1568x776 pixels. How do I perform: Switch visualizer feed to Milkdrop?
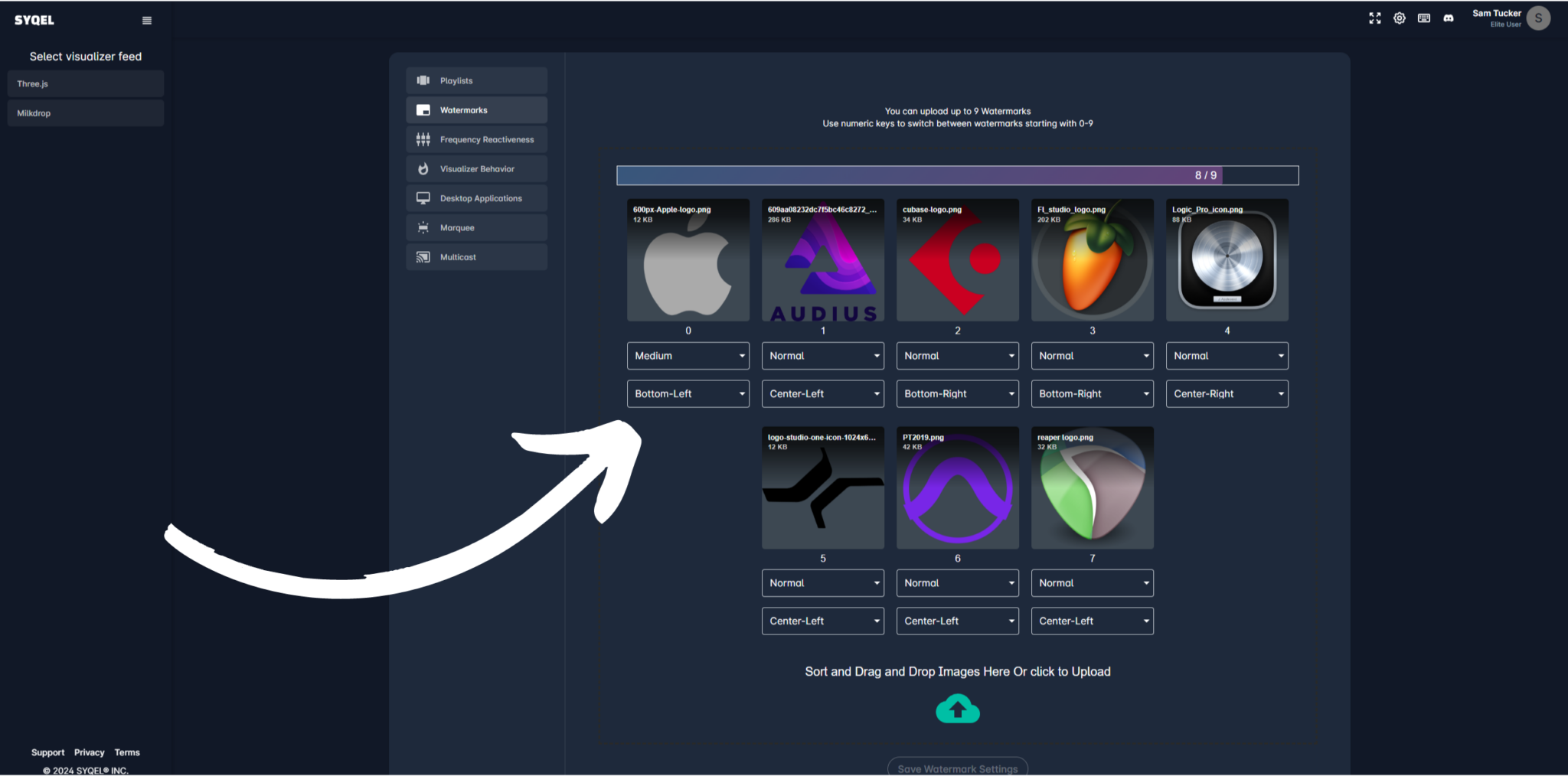coord(85,112)
